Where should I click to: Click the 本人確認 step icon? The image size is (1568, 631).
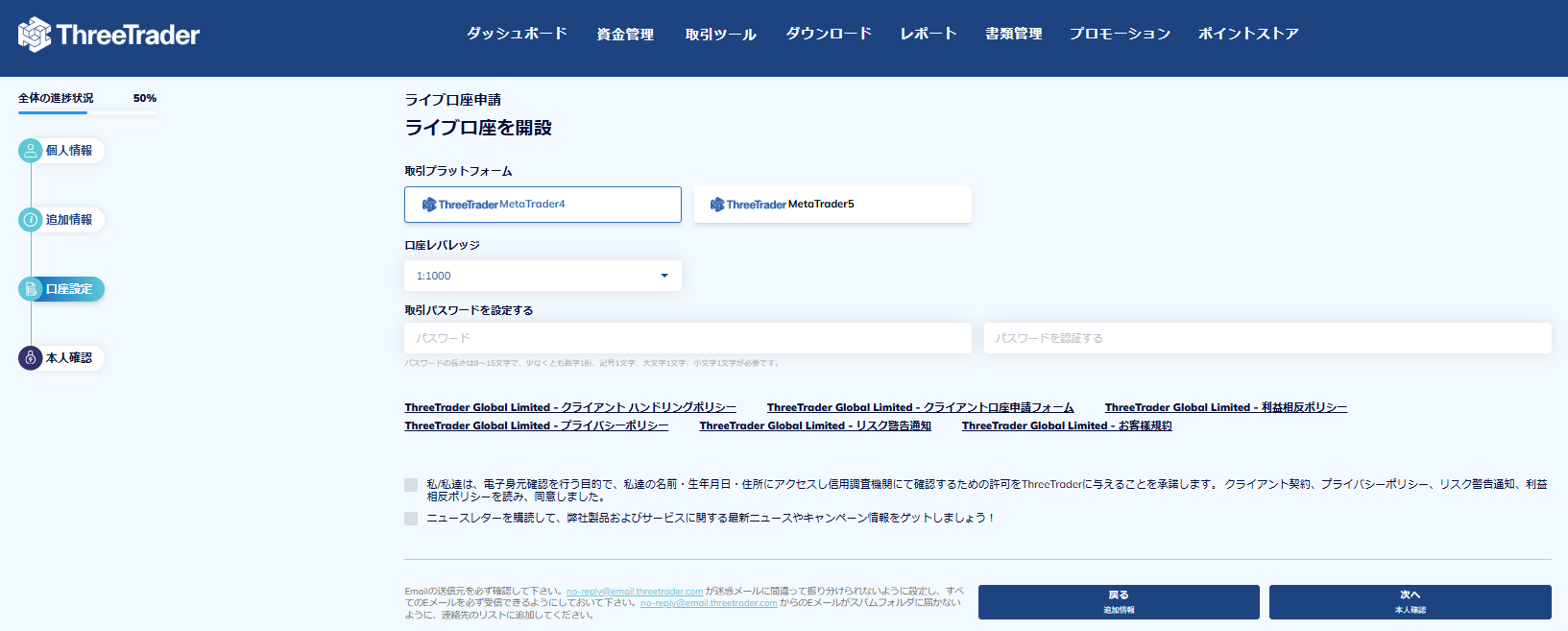(31, 358)
